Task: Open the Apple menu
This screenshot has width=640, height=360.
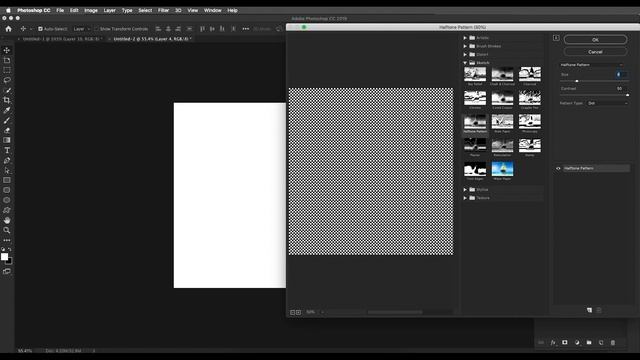Action: click(8, 10)
